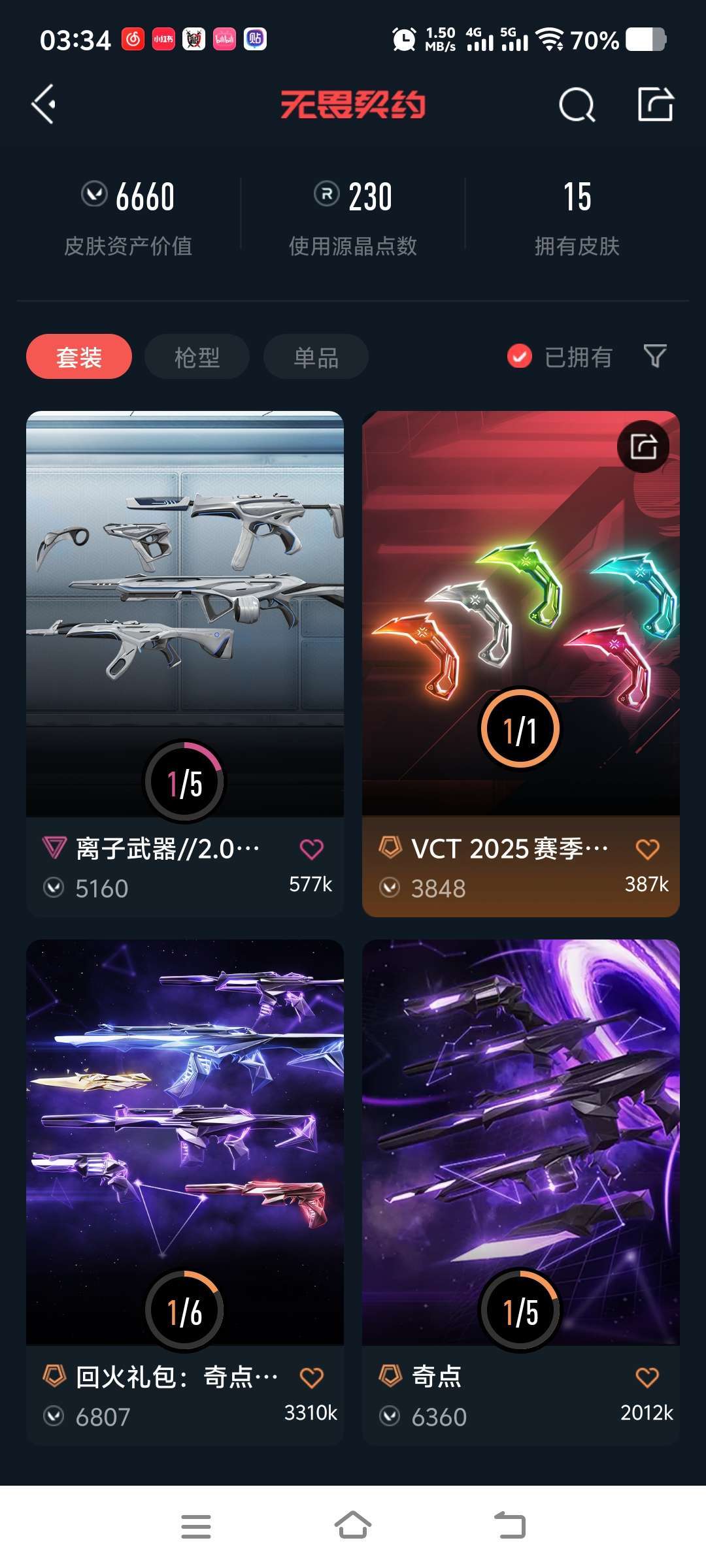Tap the 1/6 progress ring on 回火礼包
The width and height of the screenshot is (706, 1568).
pos(184,1311)
